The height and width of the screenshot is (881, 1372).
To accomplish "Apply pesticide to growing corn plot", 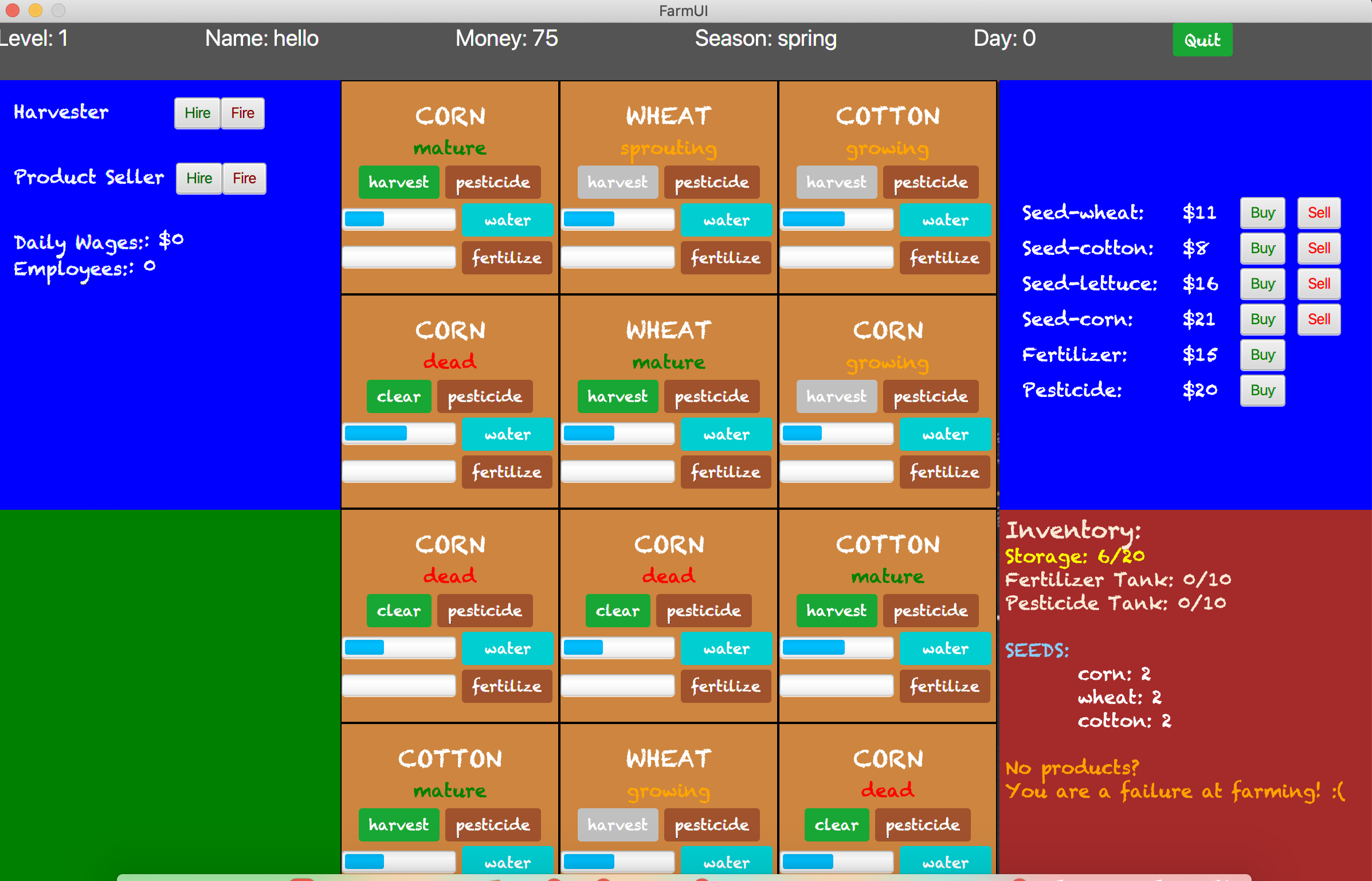I will (x=930, y=396).
